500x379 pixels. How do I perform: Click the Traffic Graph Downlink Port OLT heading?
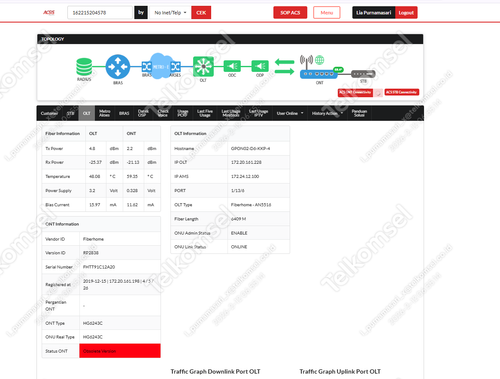click(215, 371)
